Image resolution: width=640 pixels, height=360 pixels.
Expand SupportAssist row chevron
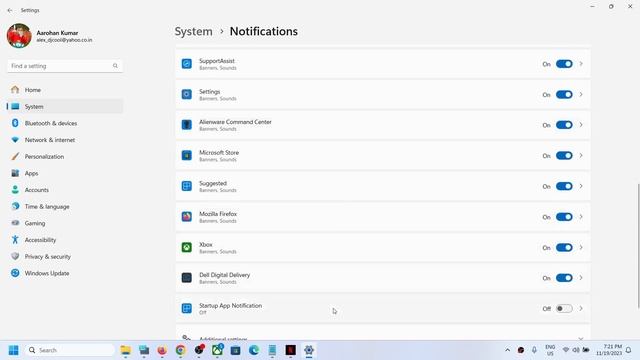tap(581, 64)
